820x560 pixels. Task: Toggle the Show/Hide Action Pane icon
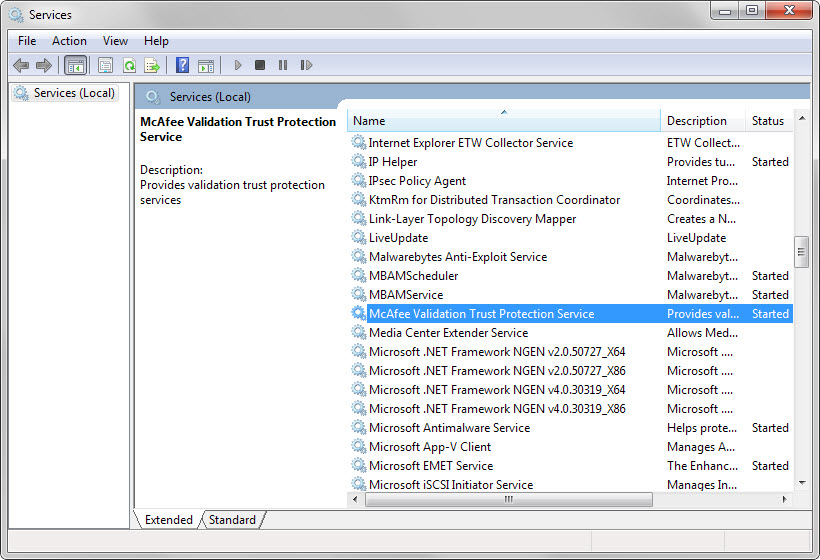(206, 66)
